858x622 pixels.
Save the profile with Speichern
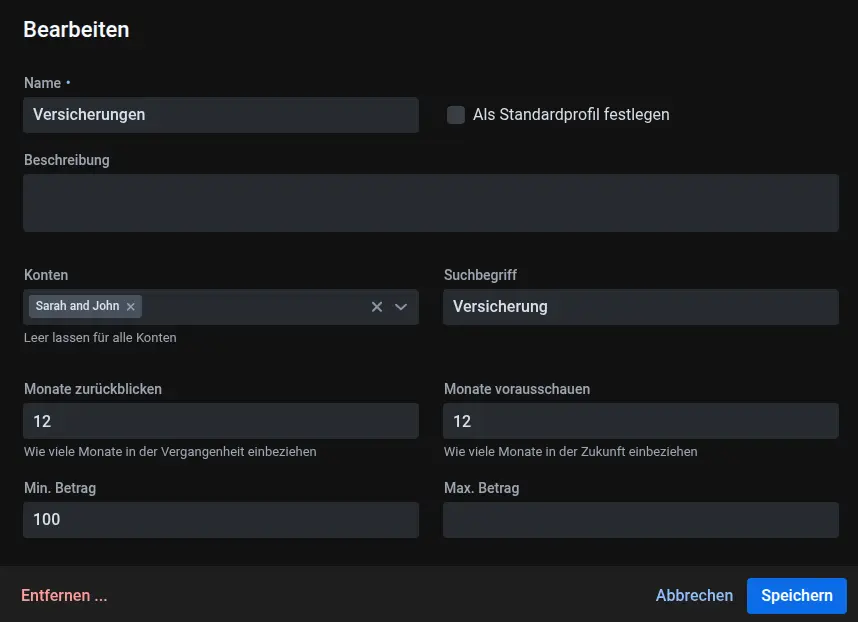point(796,596)
